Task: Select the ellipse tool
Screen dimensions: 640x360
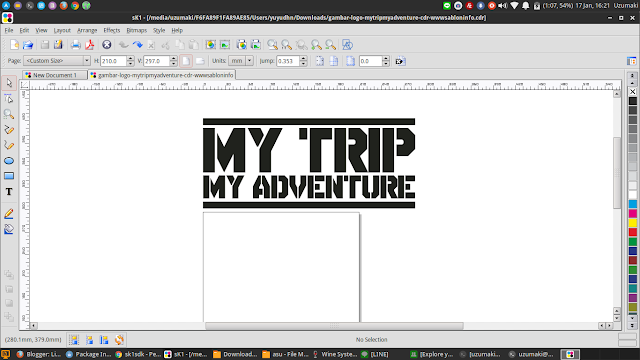Action: [9, 161]
